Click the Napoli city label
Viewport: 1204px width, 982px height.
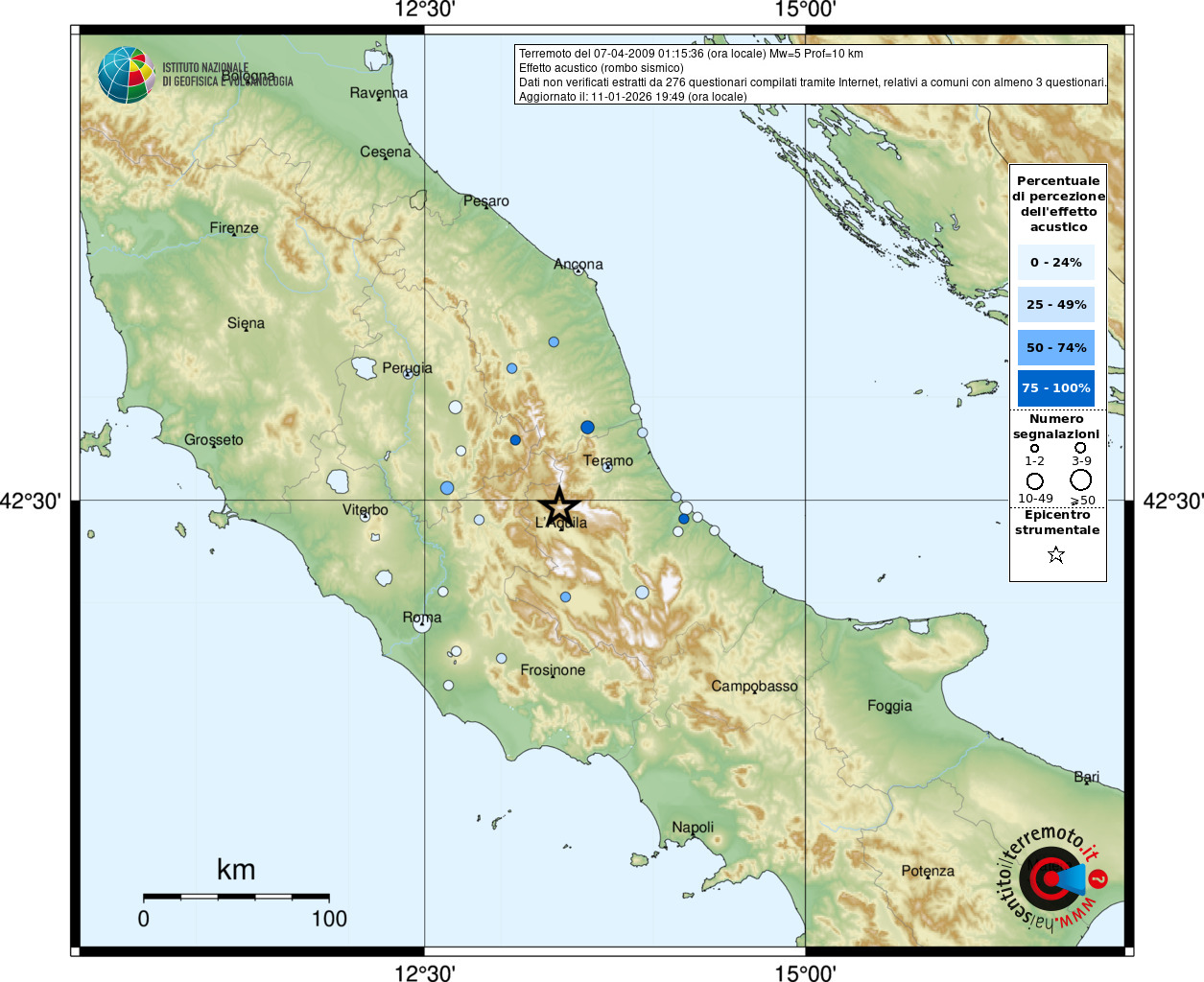pyautogui.click(x=693, y=827)
